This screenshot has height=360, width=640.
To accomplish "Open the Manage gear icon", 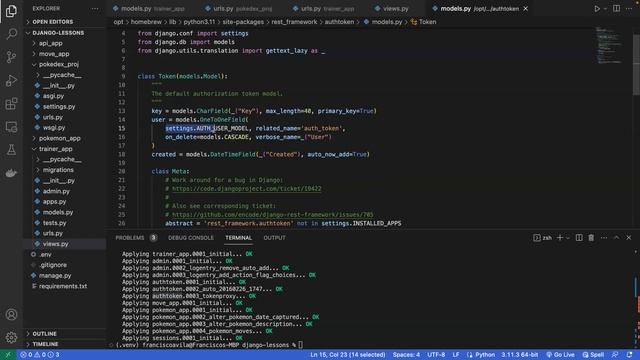I will coord(11,337).
